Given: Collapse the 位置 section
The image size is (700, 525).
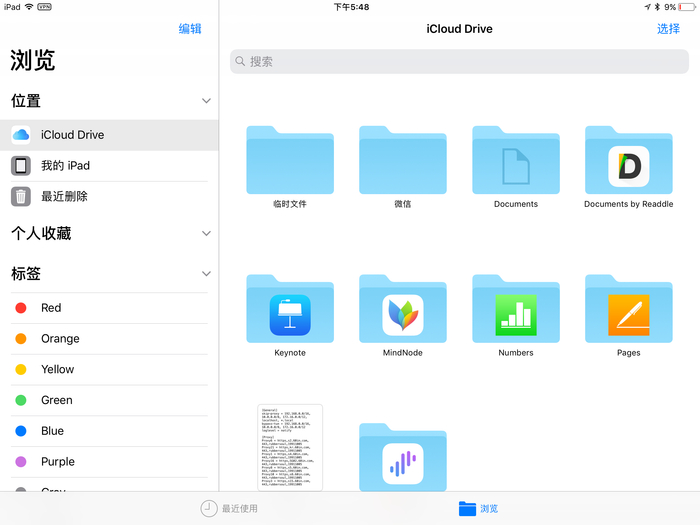Looking at the screenshot, I should click(206, 101).
